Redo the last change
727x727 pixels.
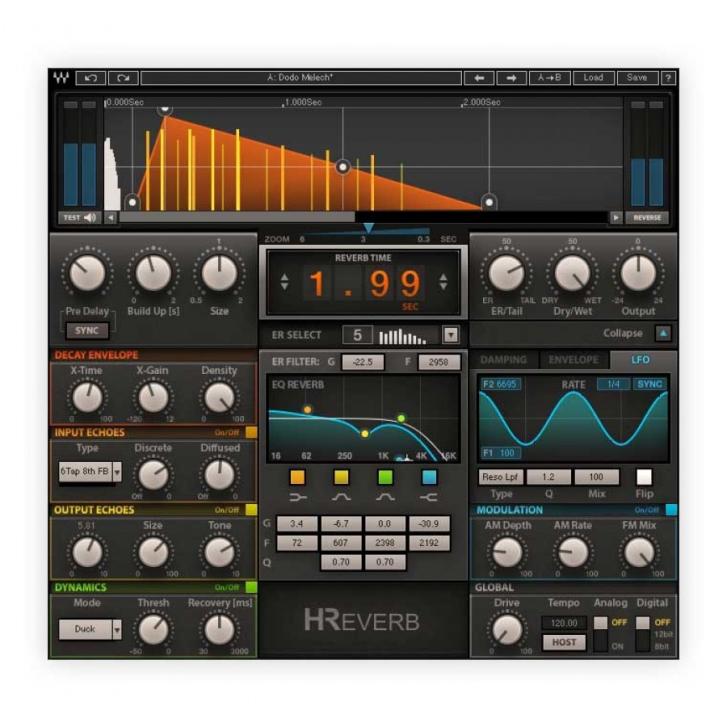(x=123, y=78)
